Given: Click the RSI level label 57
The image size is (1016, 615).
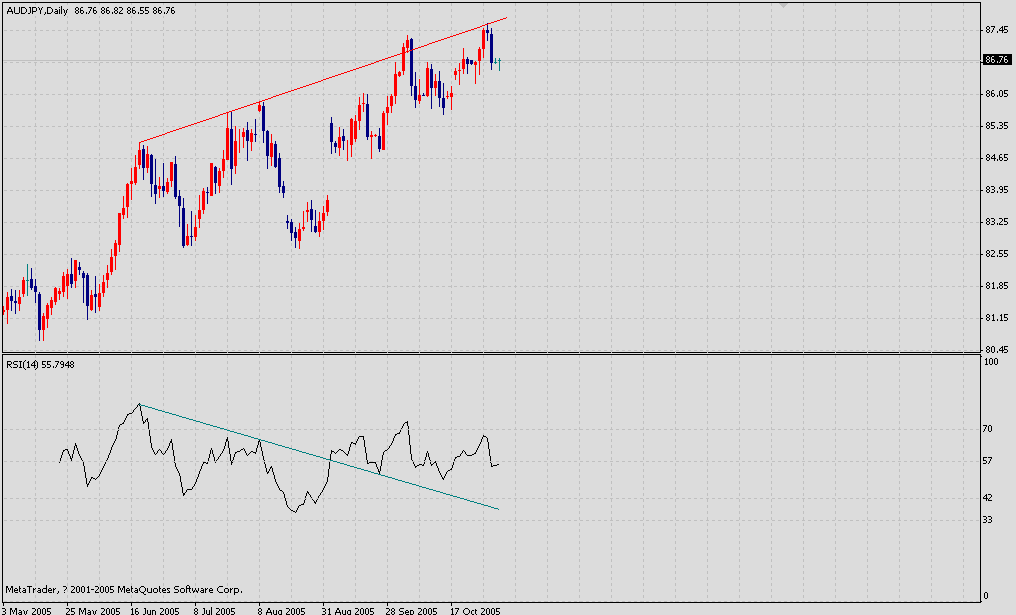Looking at the screenshot, I should [x=987, y=461].
